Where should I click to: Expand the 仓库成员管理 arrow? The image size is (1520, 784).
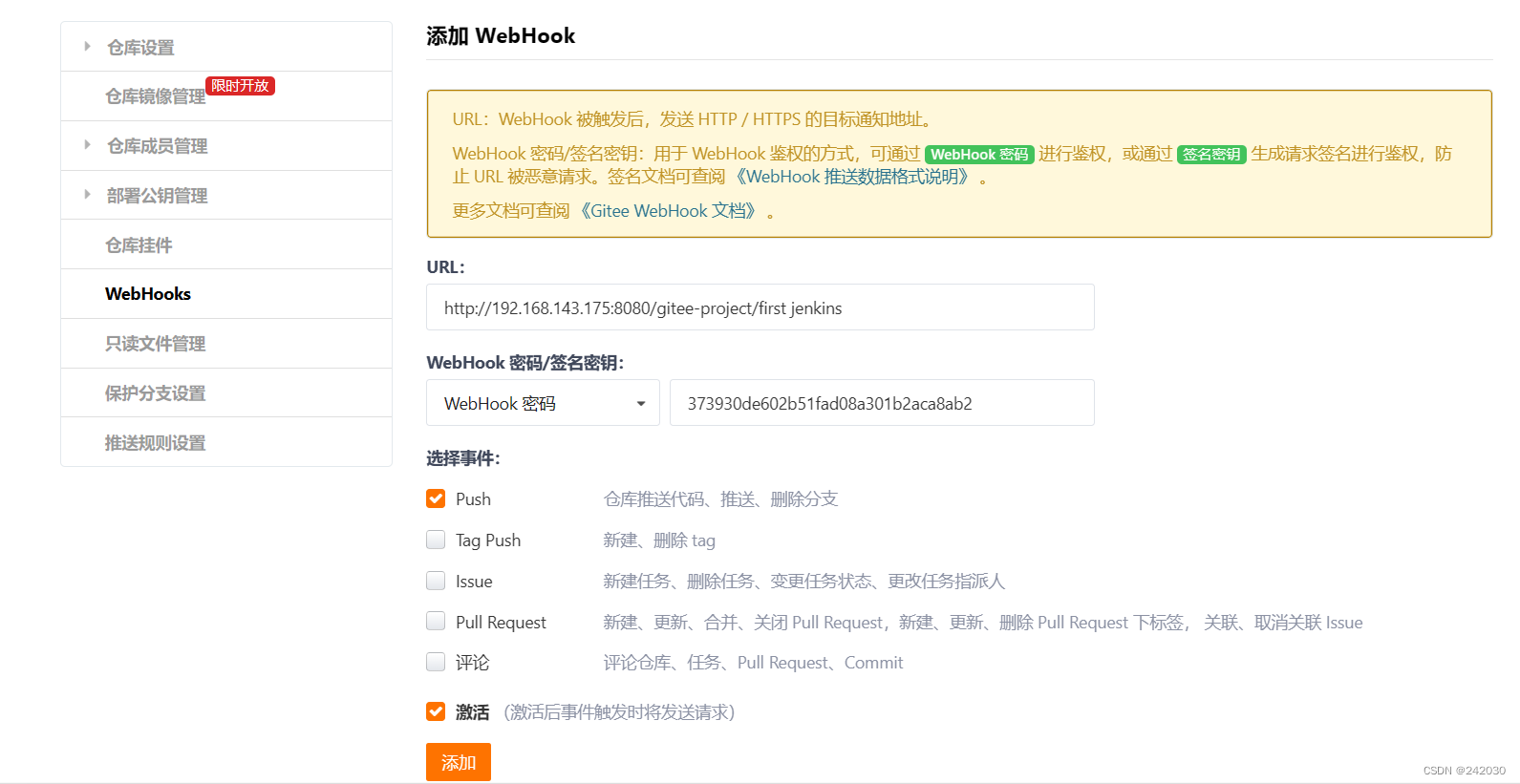point(87,145)
